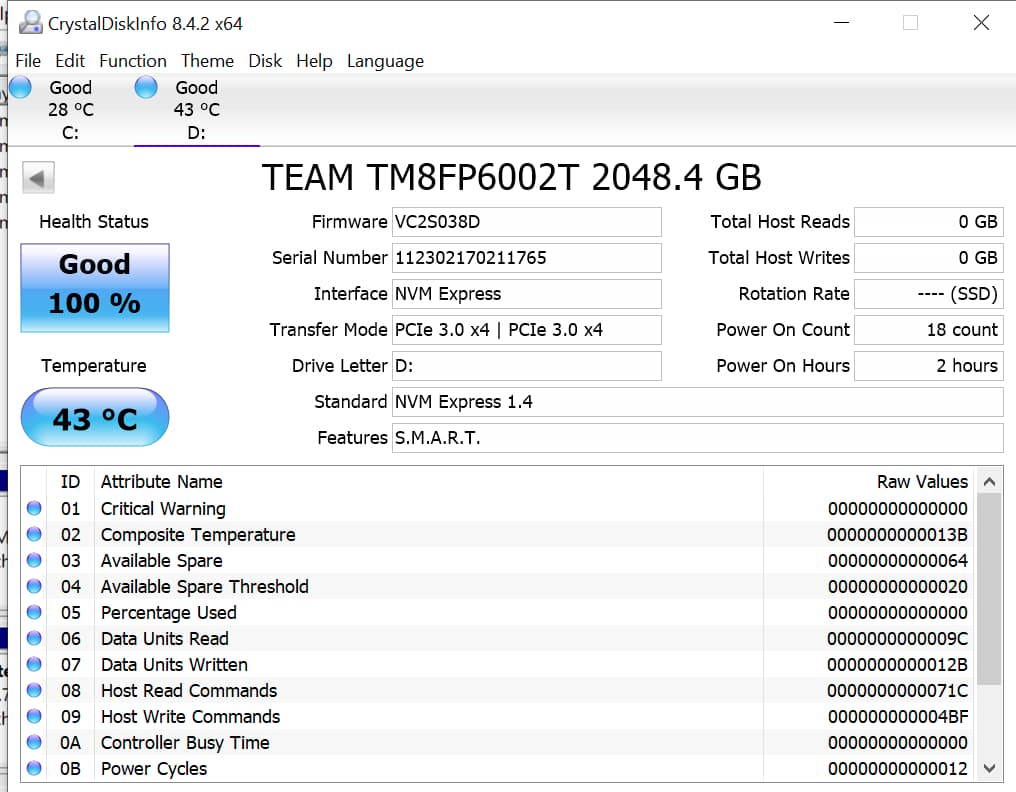Select the D: drive tab showing 43 °C
The image size is (1016, 792).
click(x=196, y=110)
